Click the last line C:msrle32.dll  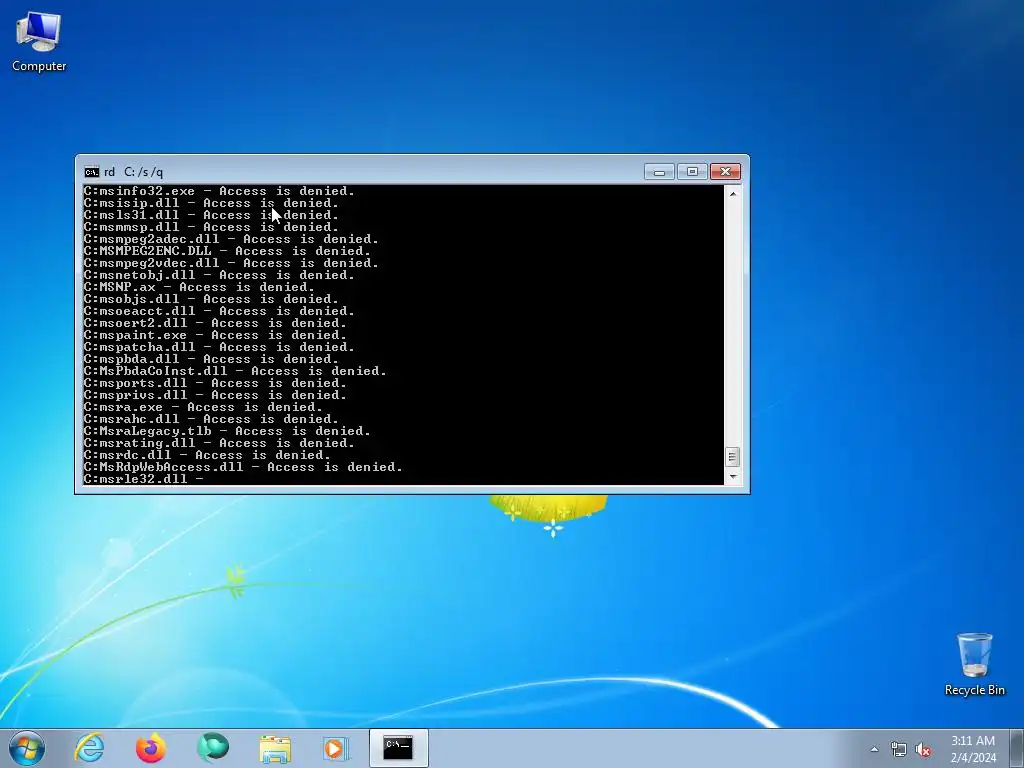click(x=144, y=479)
